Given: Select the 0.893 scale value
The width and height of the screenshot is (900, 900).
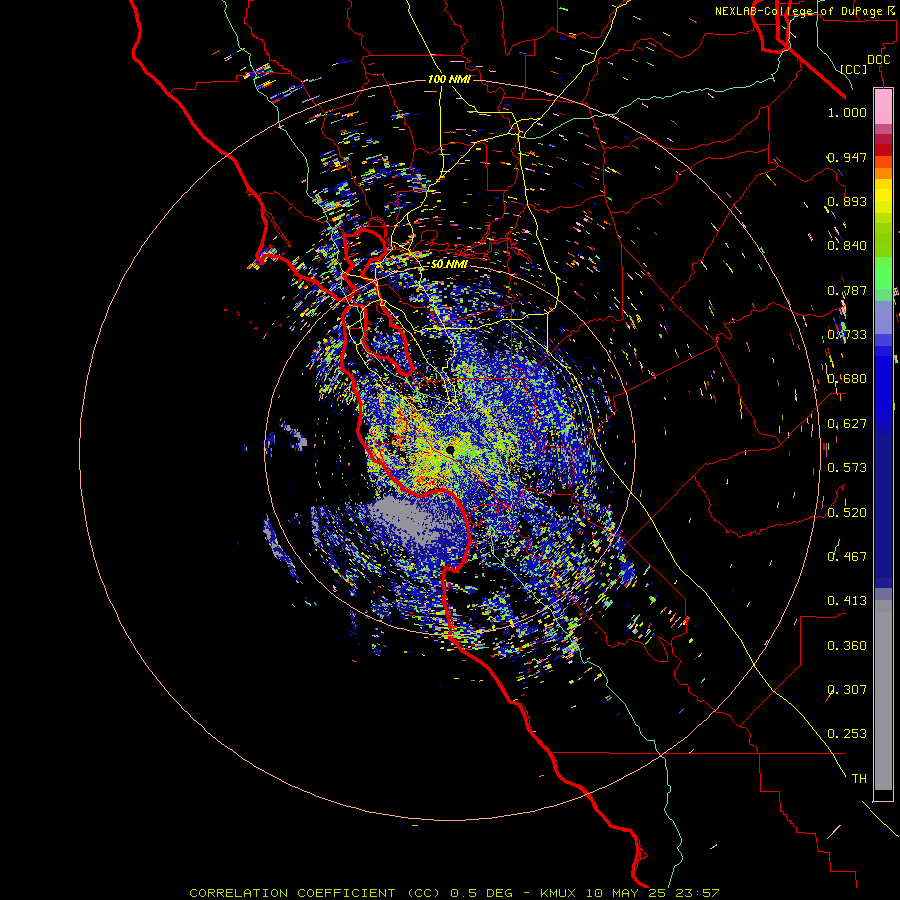Looking at the screenshot, I should click(847, 201).
